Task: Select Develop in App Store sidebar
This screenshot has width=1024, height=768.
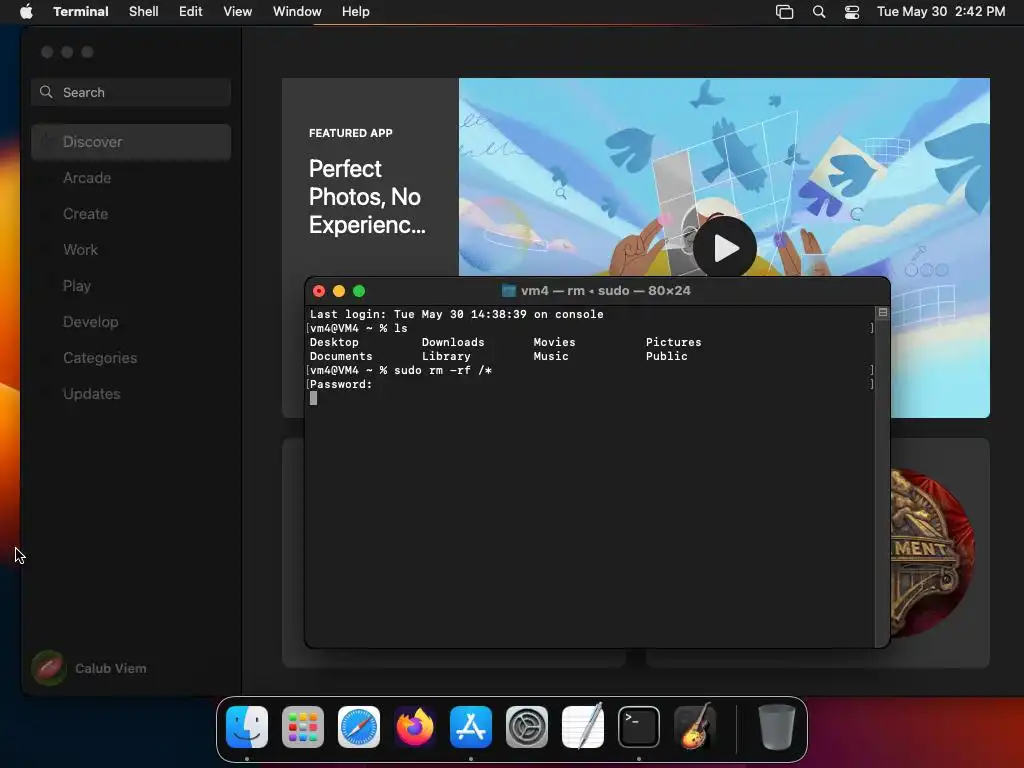Action: click(131, 322)
